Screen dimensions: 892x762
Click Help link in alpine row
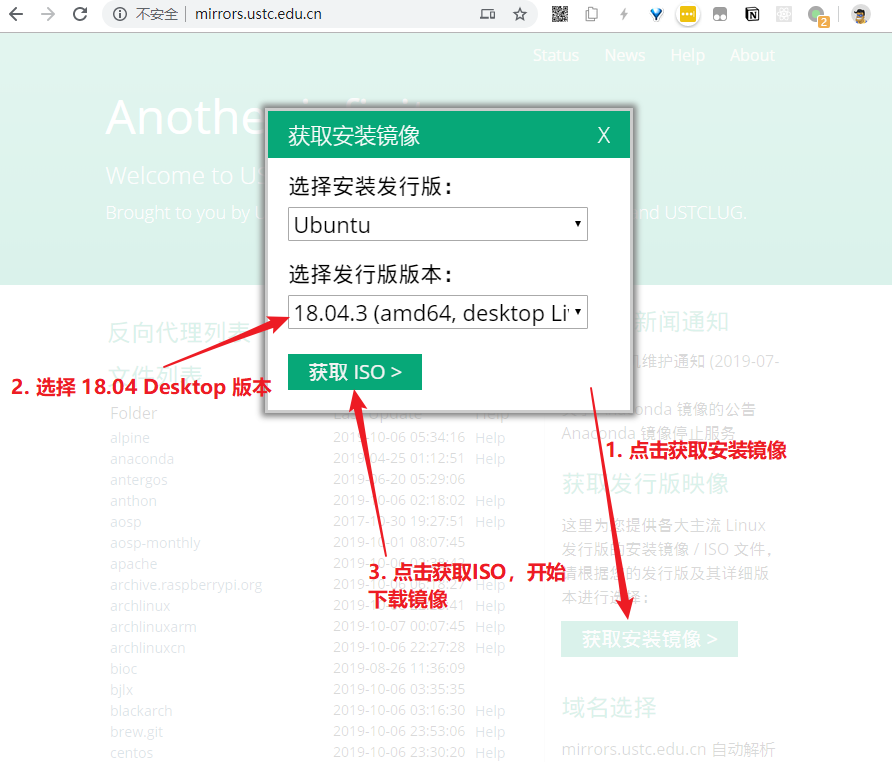coord(490,438)
